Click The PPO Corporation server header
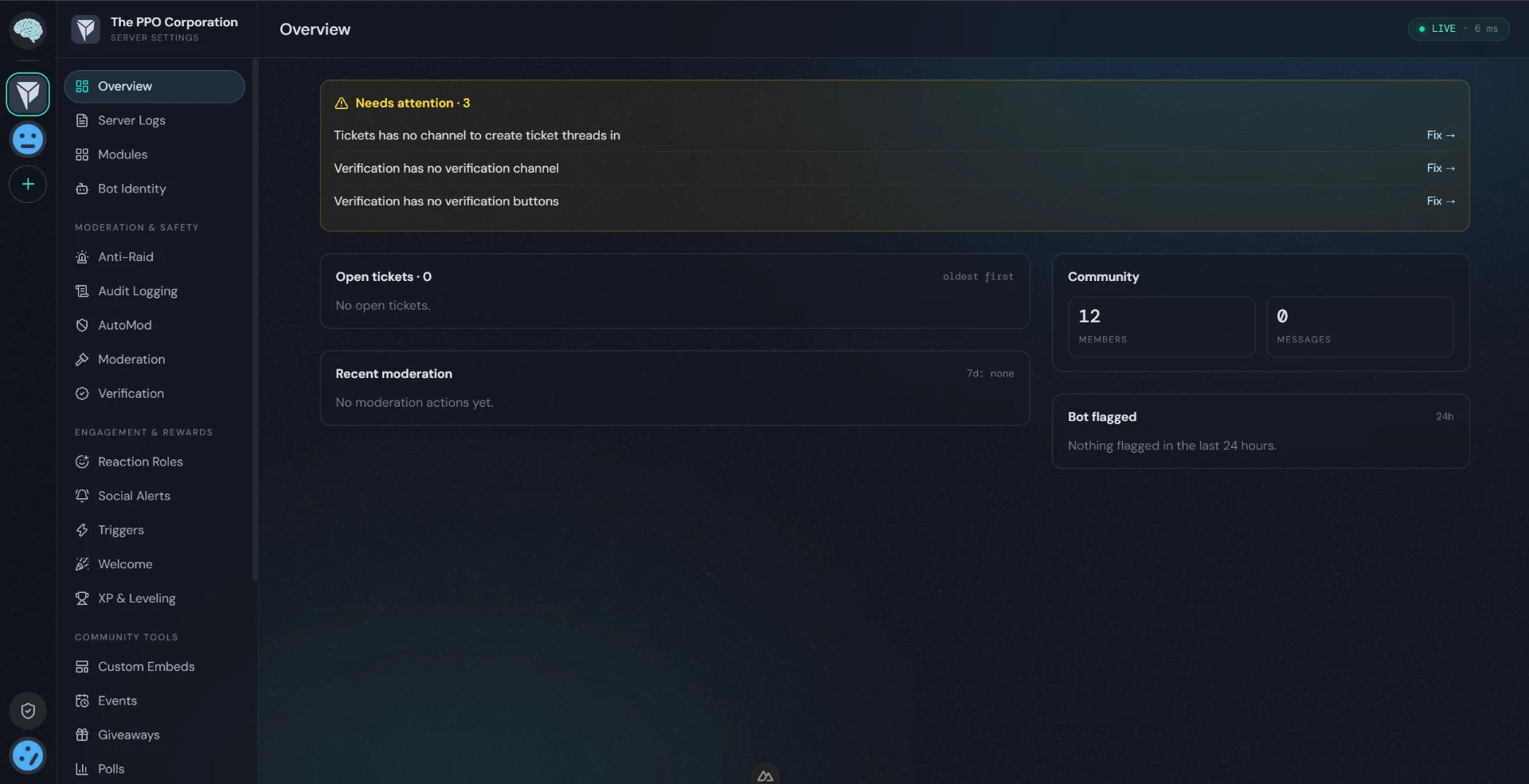Viewport: 1529px width, 784px height. pos(155,29)
